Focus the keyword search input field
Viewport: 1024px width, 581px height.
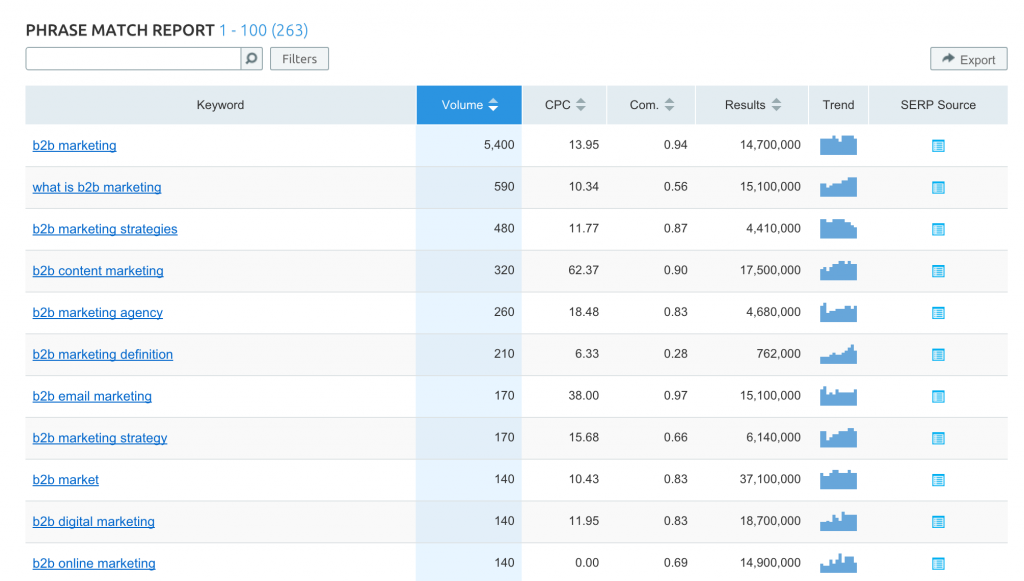coord(133,59)
